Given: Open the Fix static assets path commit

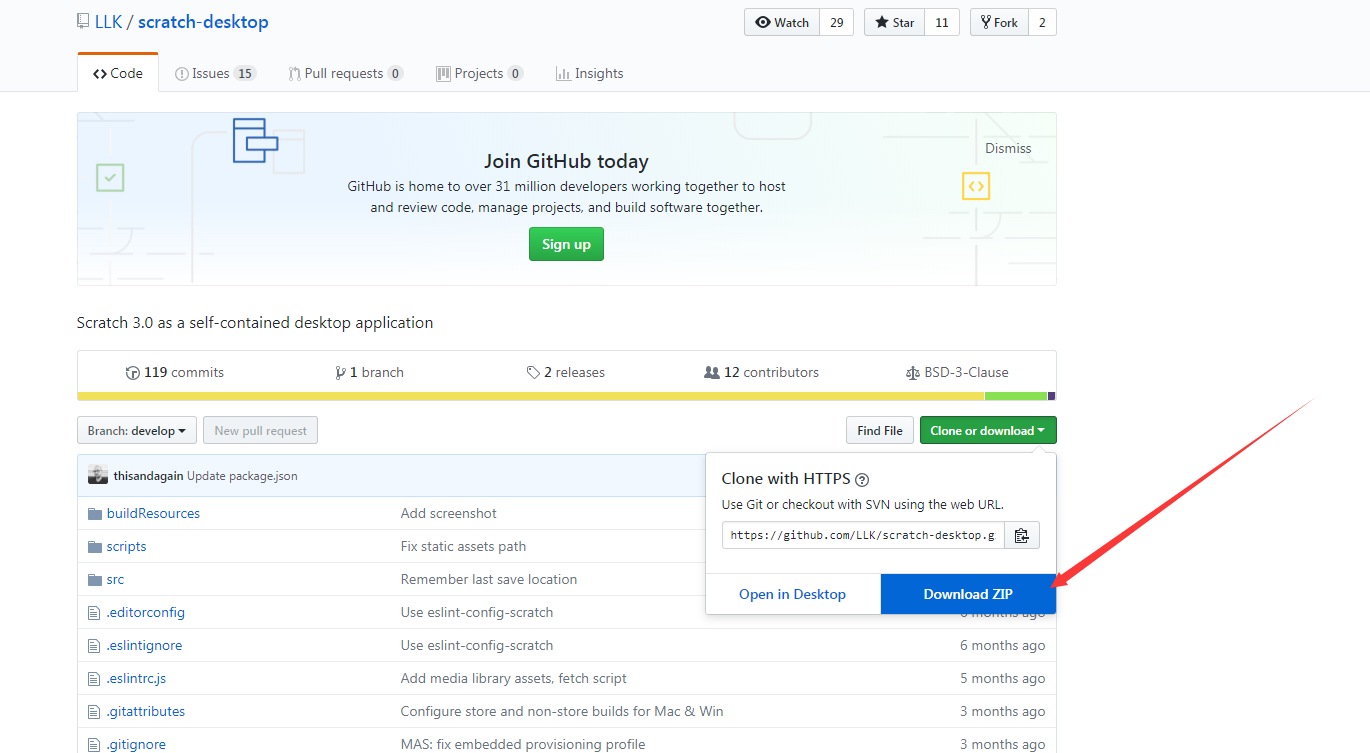Looking at the screenshot, I should point(463,546).
